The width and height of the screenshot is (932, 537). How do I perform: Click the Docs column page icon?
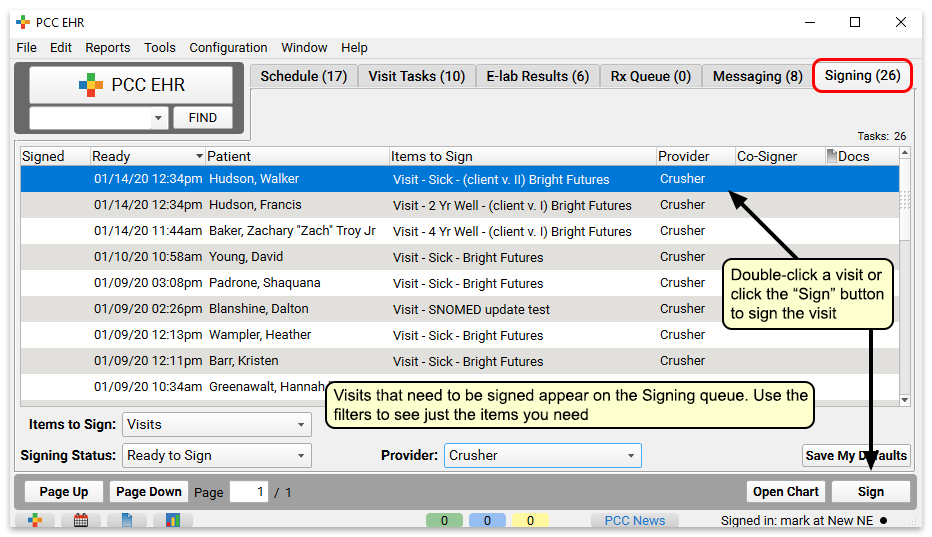point(832,156)
